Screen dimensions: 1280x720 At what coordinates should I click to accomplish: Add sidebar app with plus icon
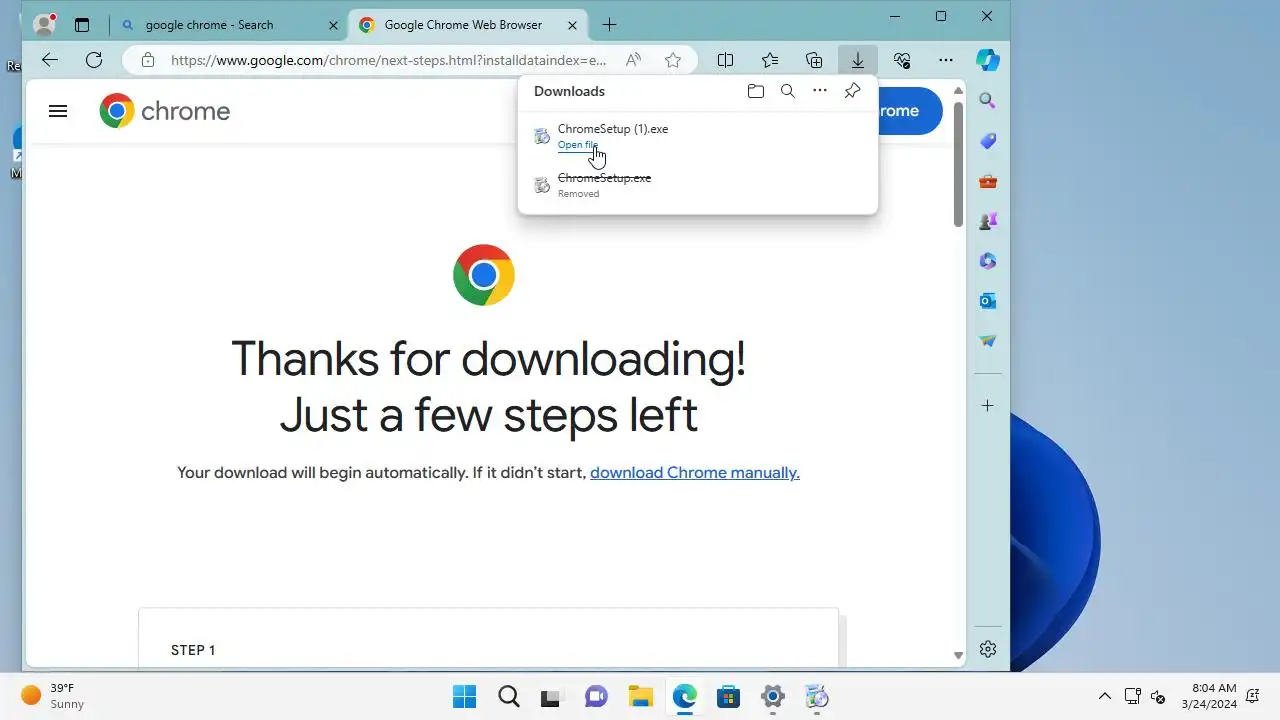(988, 406)
